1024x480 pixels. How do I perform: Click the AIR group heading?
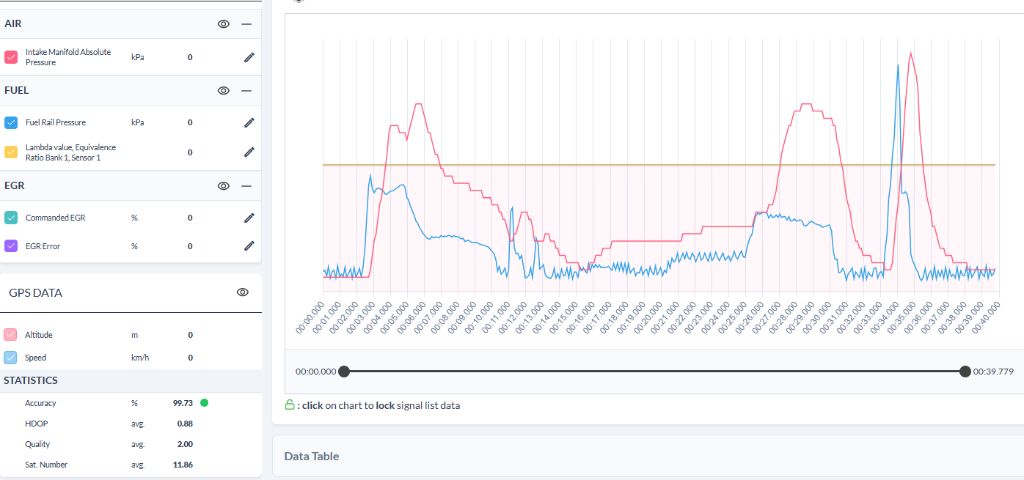[12, 24]
